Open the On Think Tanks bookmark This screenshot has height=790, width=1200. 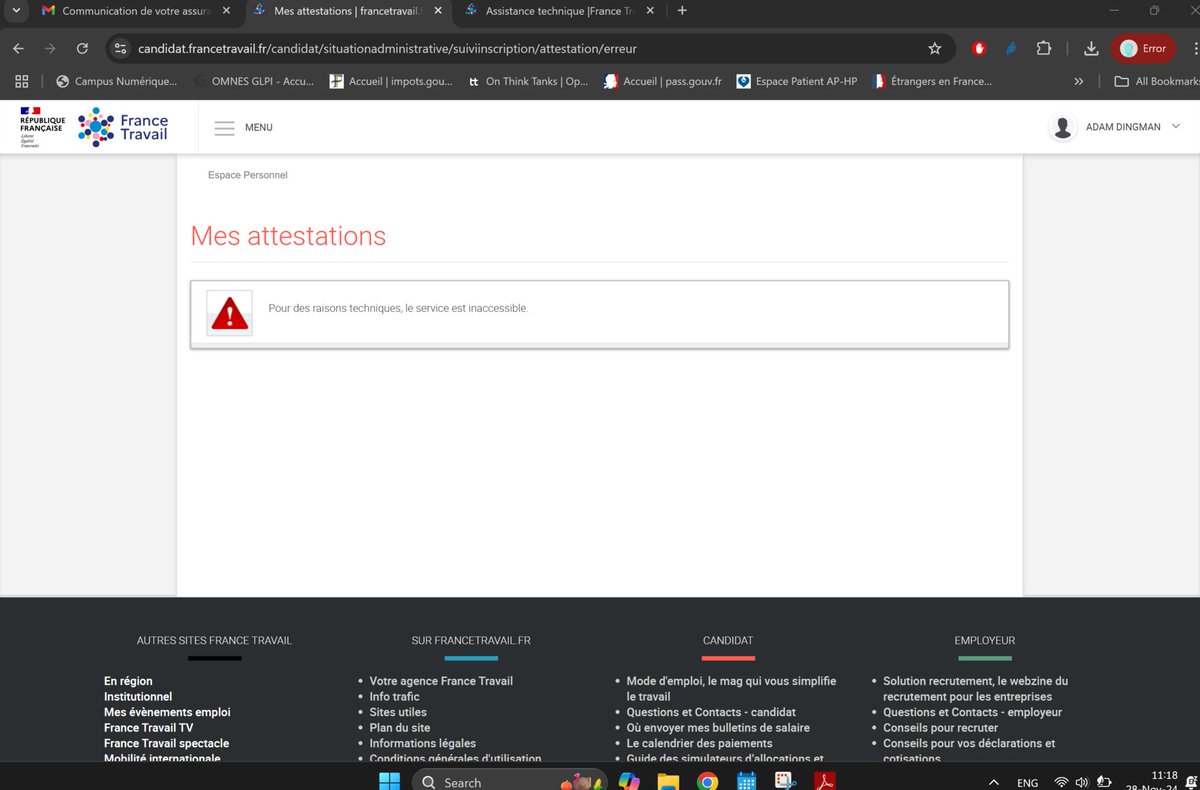529,81
